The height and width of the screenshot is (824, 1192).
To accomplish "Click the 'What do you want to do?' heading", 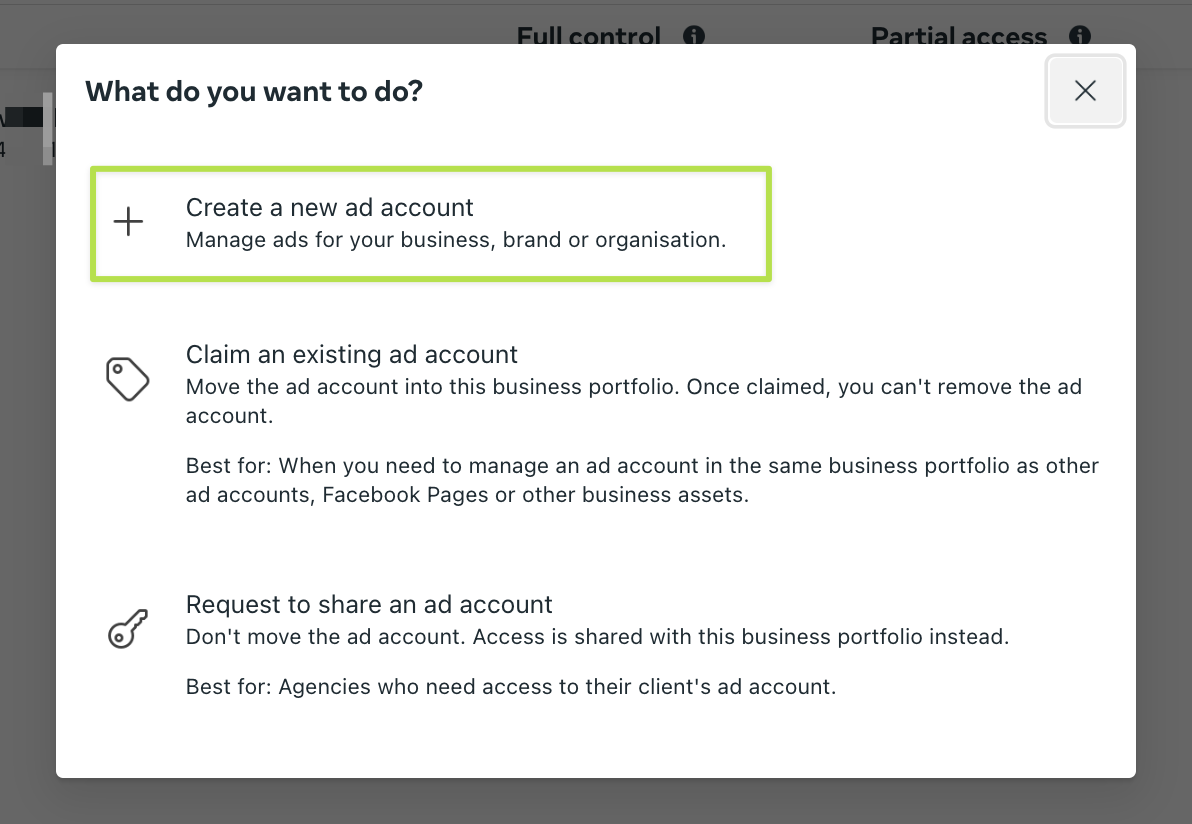I will coord(254,92).
